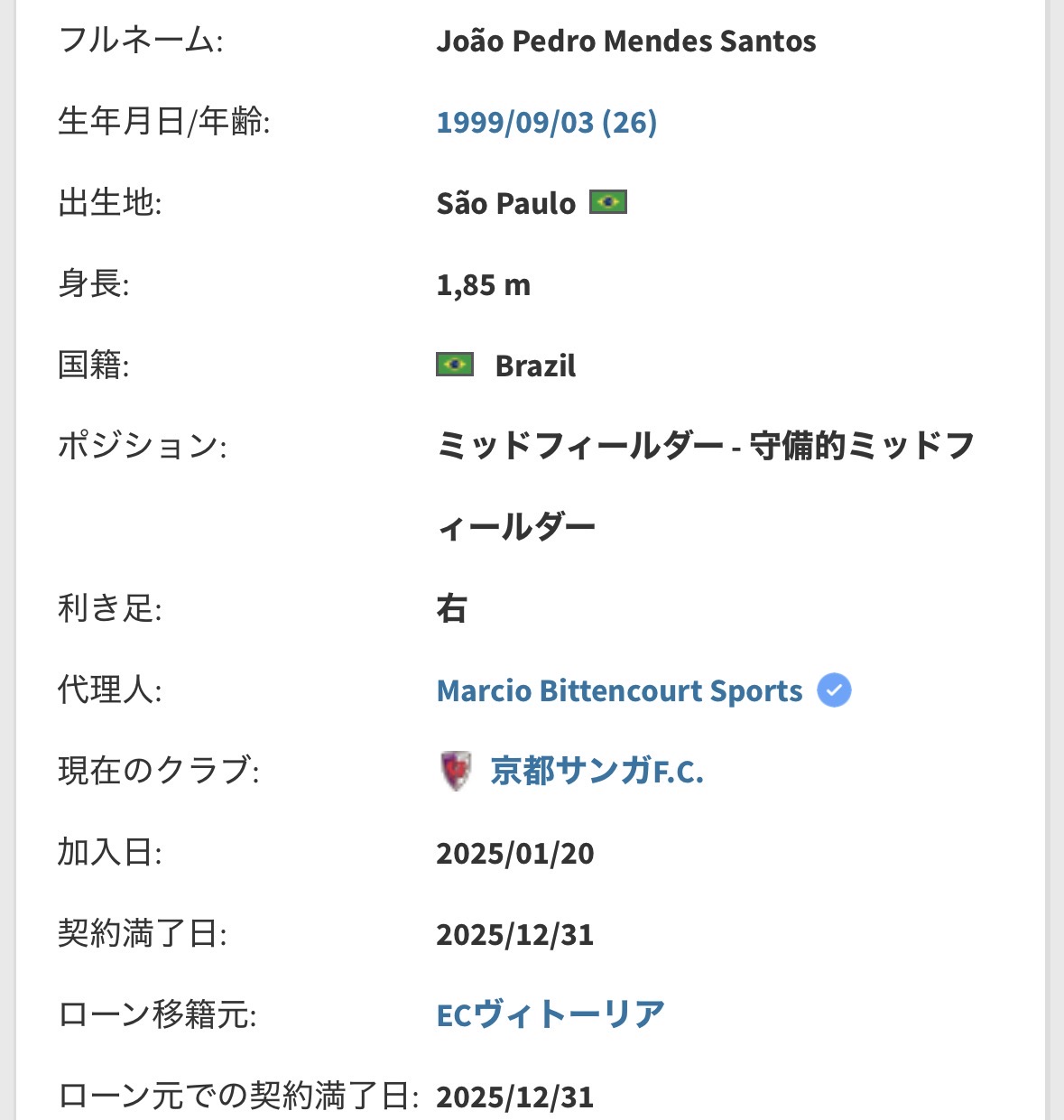This screenshot has width=1064, height=1120.
Task: Click the full name João Pedro Mendes Santos
Action: (626, 41)
